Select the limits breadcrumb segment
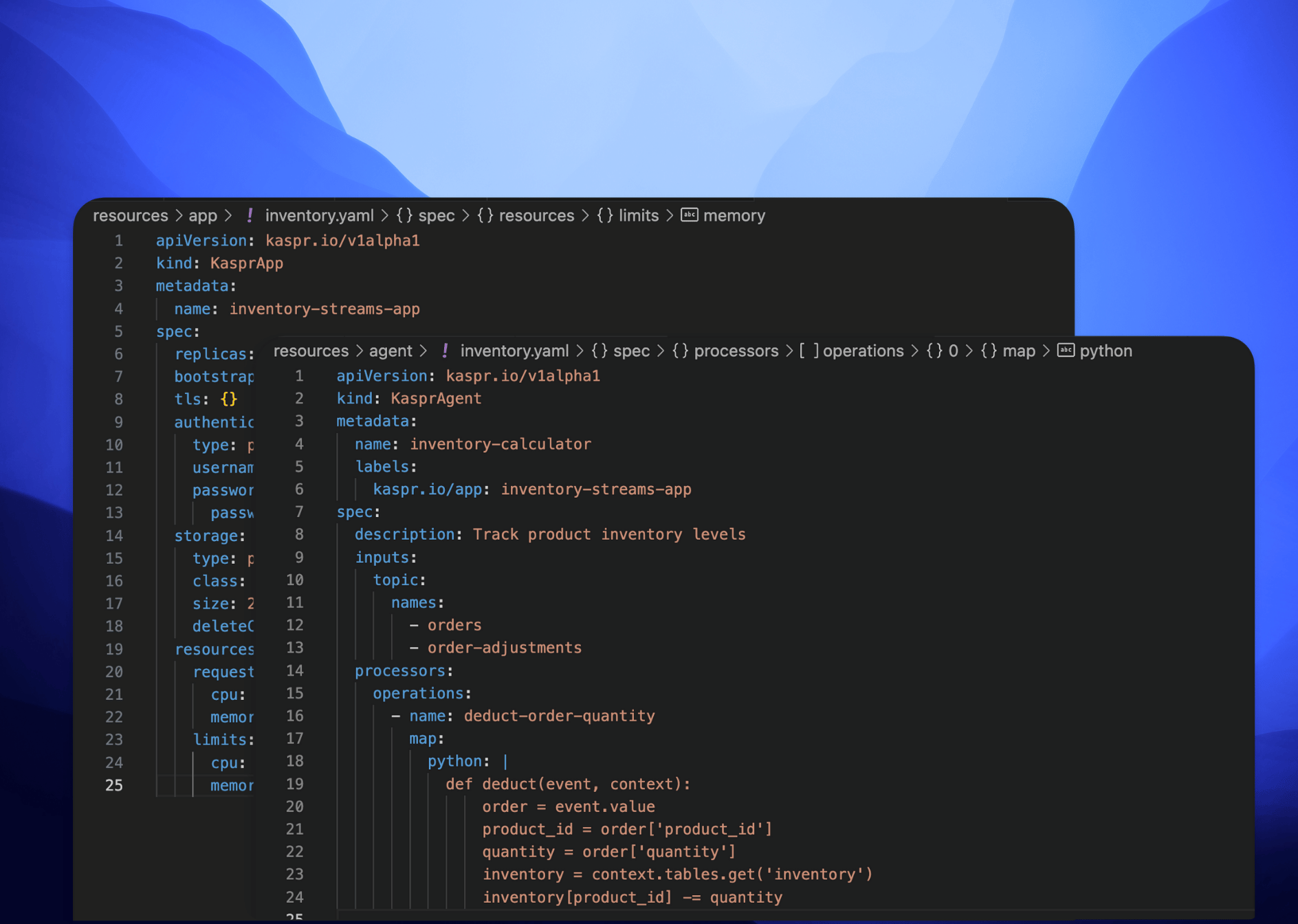 (639, 216)
